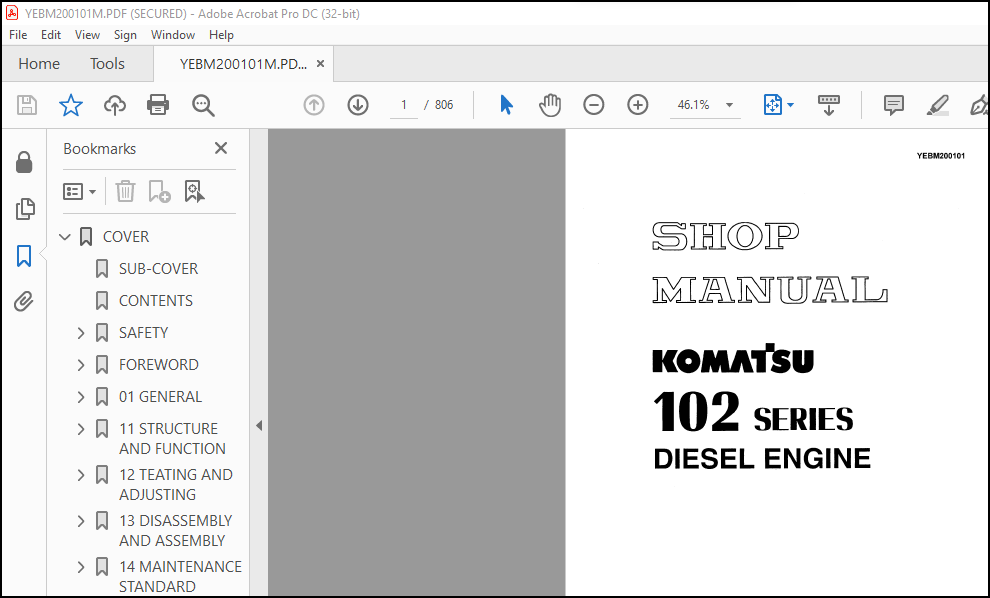
Task: Zoom in with plus icon
Action: 638,105
